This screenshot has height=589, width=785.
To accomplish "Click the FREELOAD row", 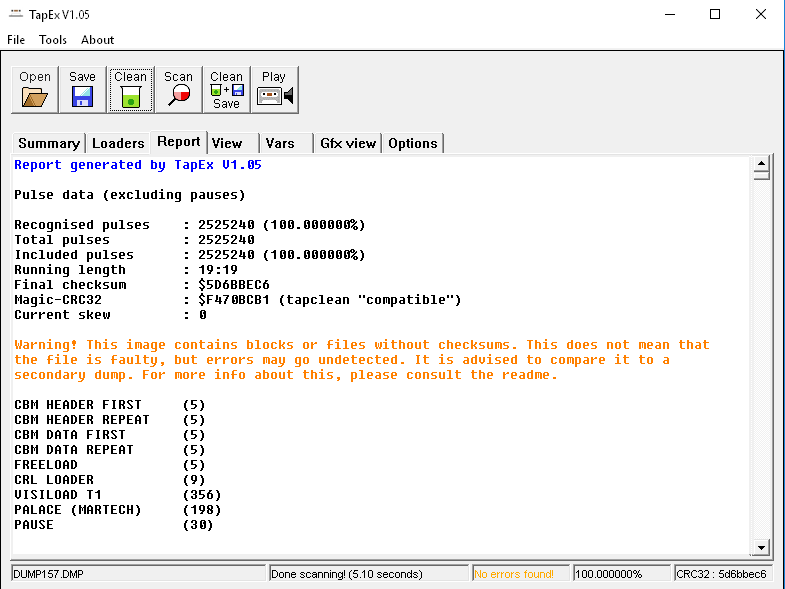I will [x=110, y=465].
